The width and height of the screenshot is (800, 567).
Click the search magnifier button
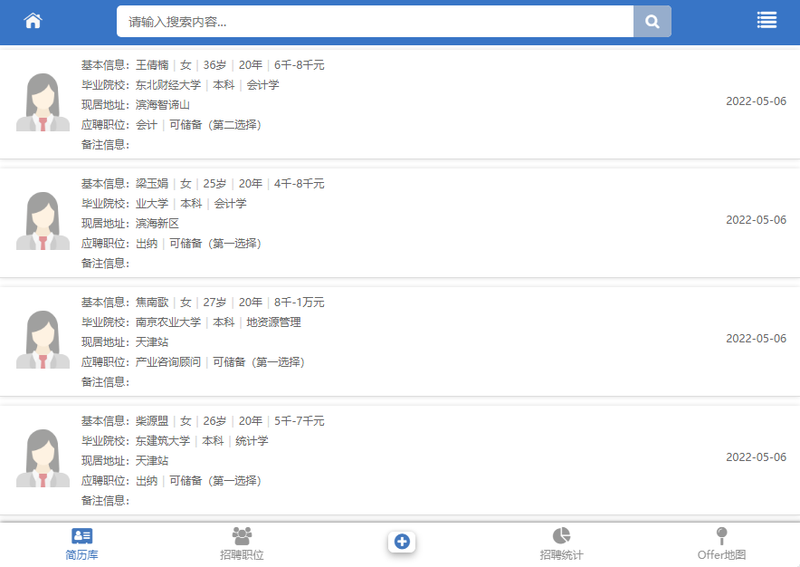(652, 21)
